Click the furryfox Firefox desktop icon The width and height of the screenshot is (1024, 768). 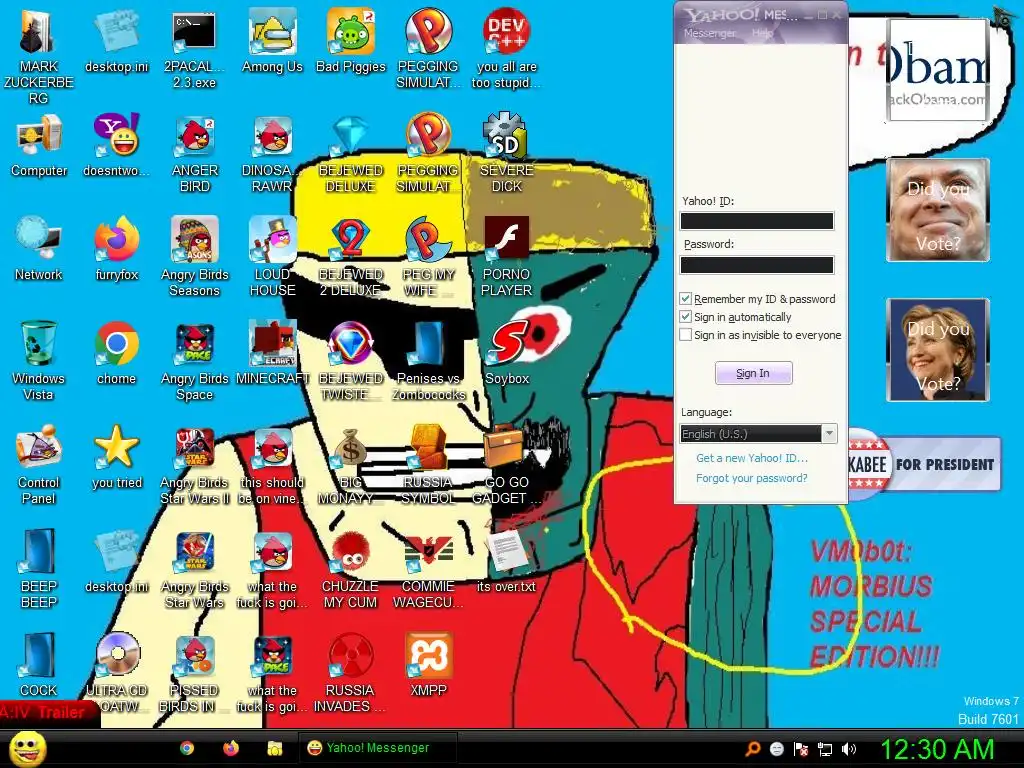[116, 249]
